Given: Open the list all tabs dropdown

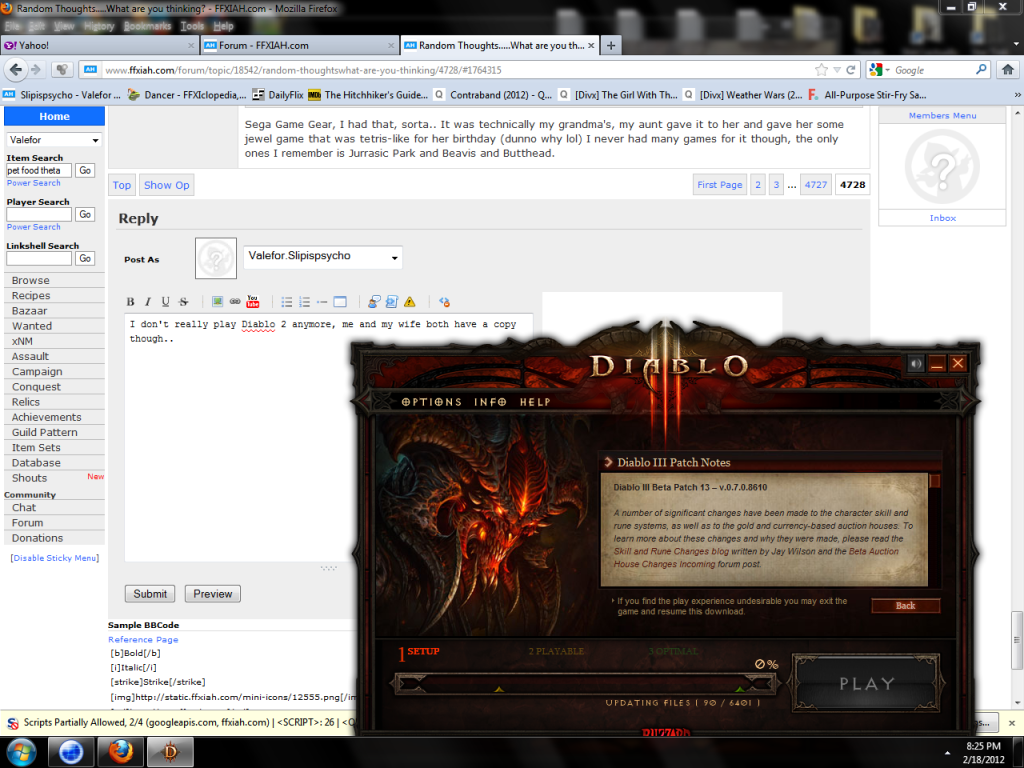Looking at the screenshot, I should (1016, 44).
